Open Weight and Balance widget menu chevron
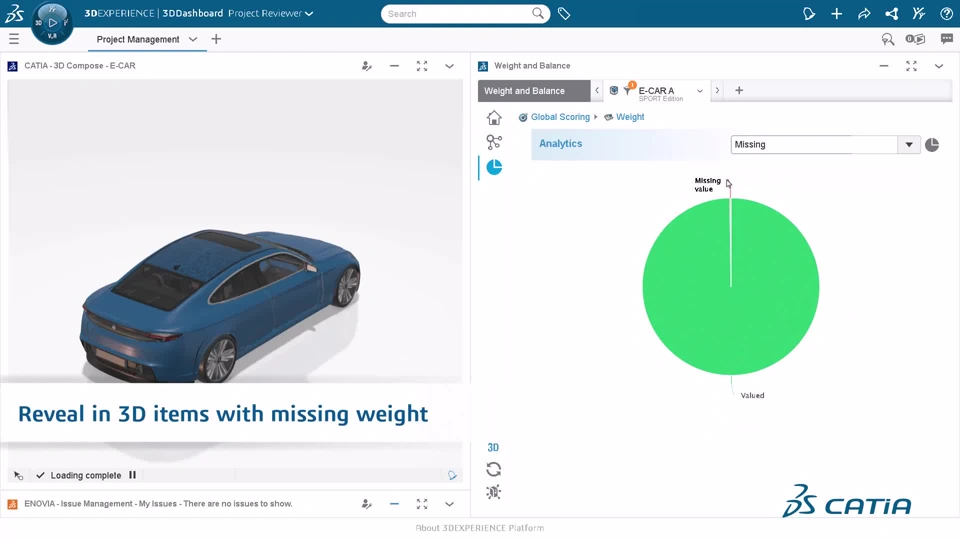Screen dimensions: 960x540 click(939, 66)
